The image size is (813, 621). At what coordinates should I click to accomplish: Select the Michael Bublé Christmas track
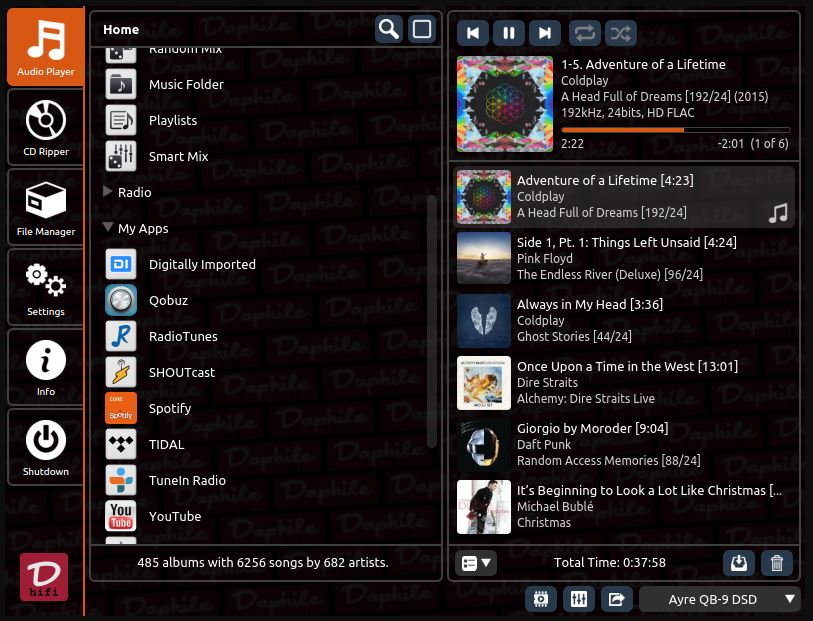point(624,506)
